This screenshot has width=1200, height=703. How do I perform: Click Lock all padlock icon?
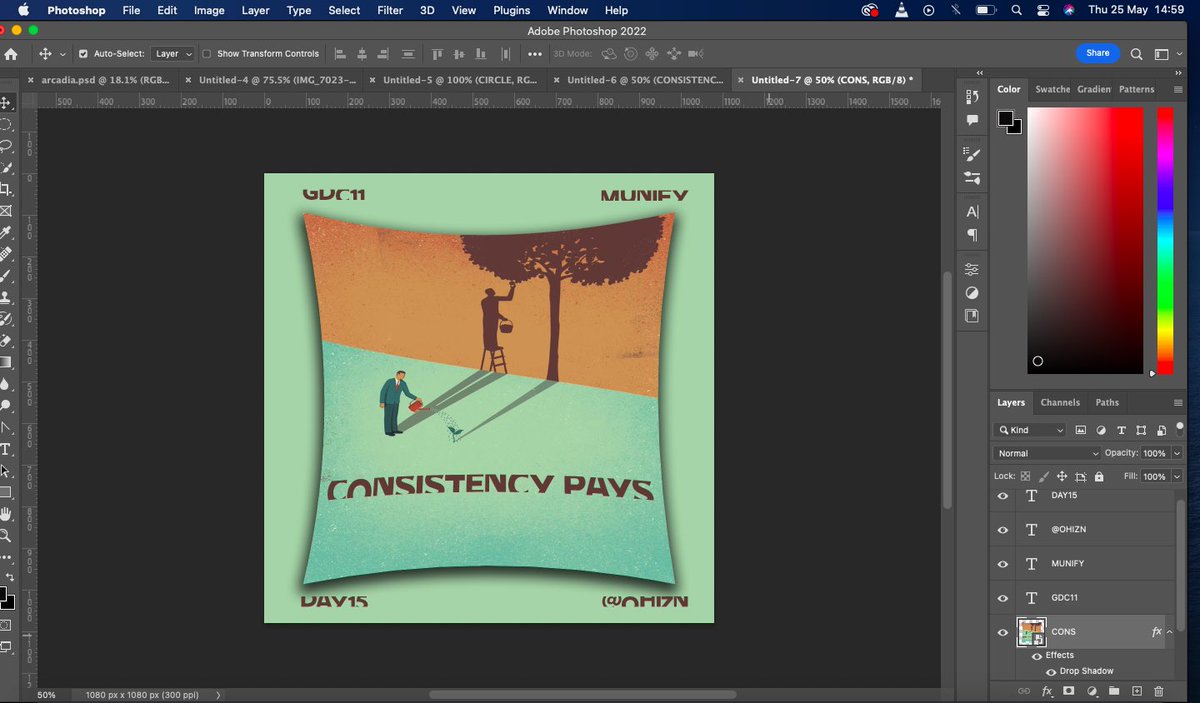(x=1099, y=477)
